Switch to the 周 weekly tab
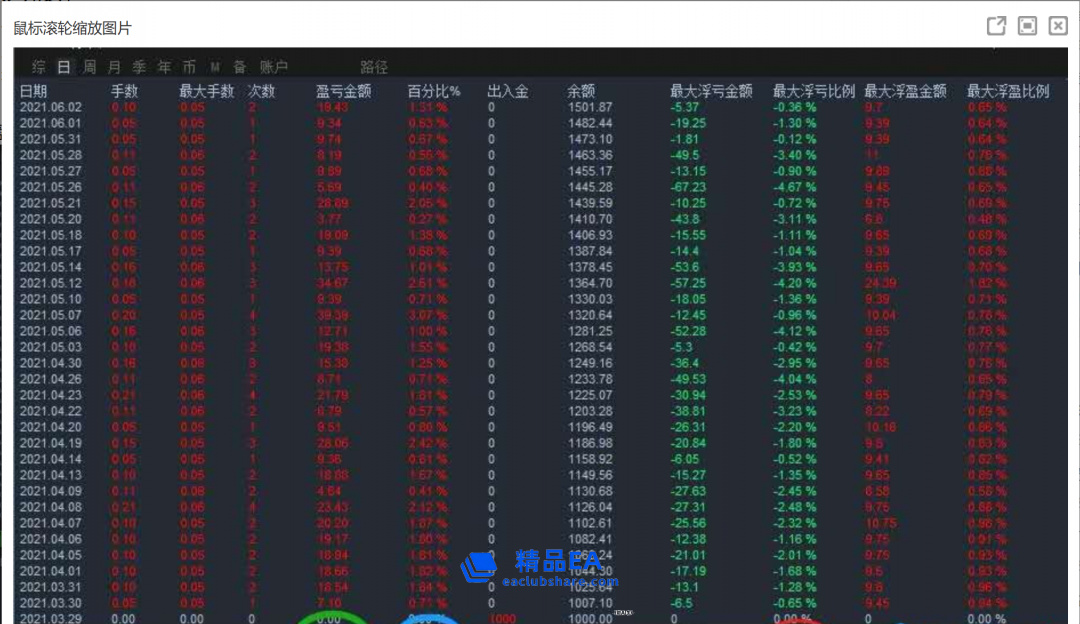This screenshot has width=1080, height=624. (x=90, y=67)
